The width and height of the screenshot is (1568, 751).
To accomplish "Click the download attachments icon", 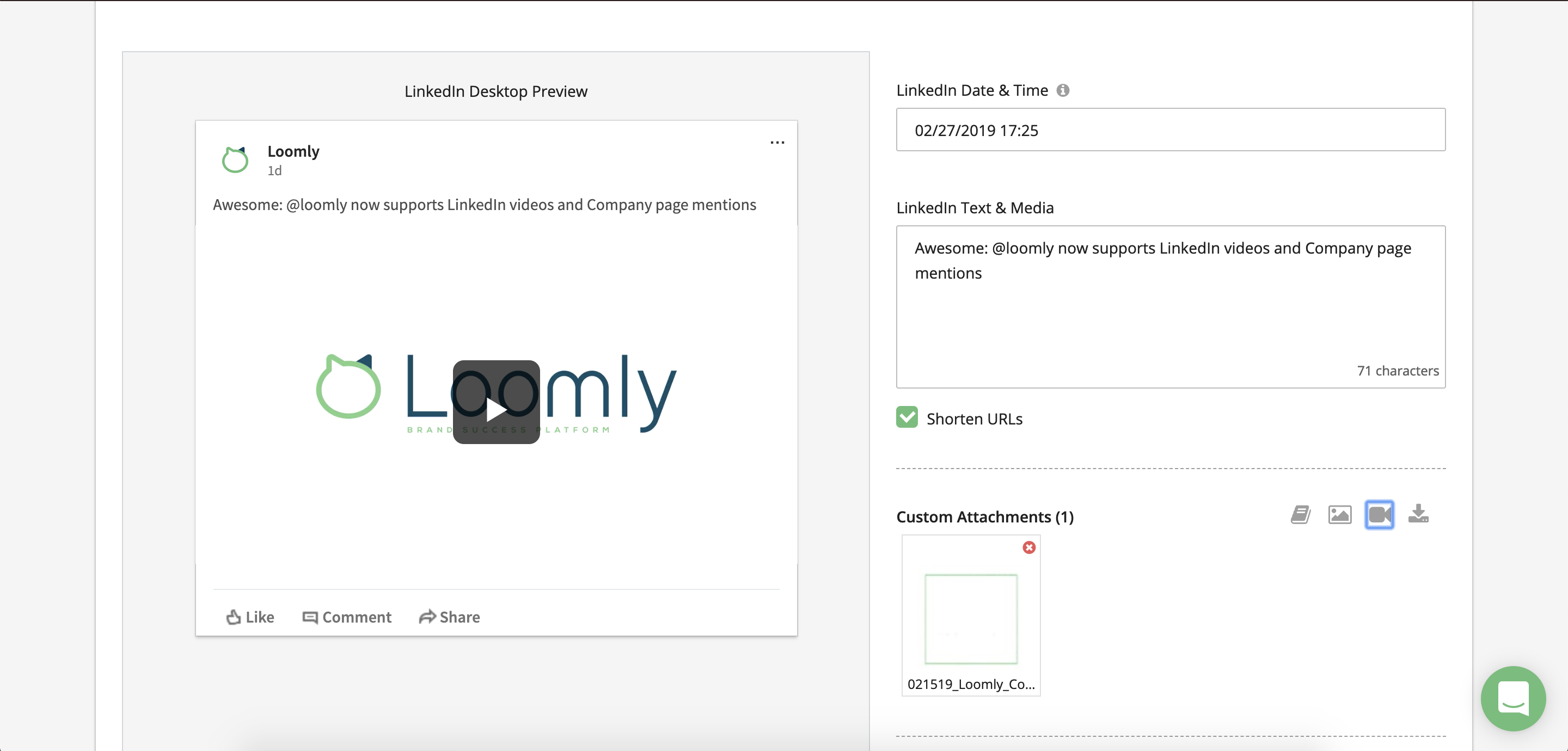I will 1418,514.
